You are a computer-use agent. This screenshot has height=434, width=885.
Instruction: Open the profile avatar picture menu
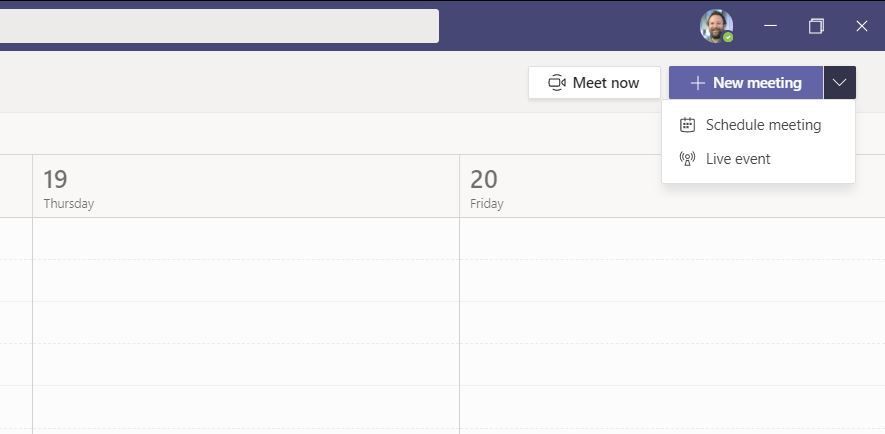point(715,25)
